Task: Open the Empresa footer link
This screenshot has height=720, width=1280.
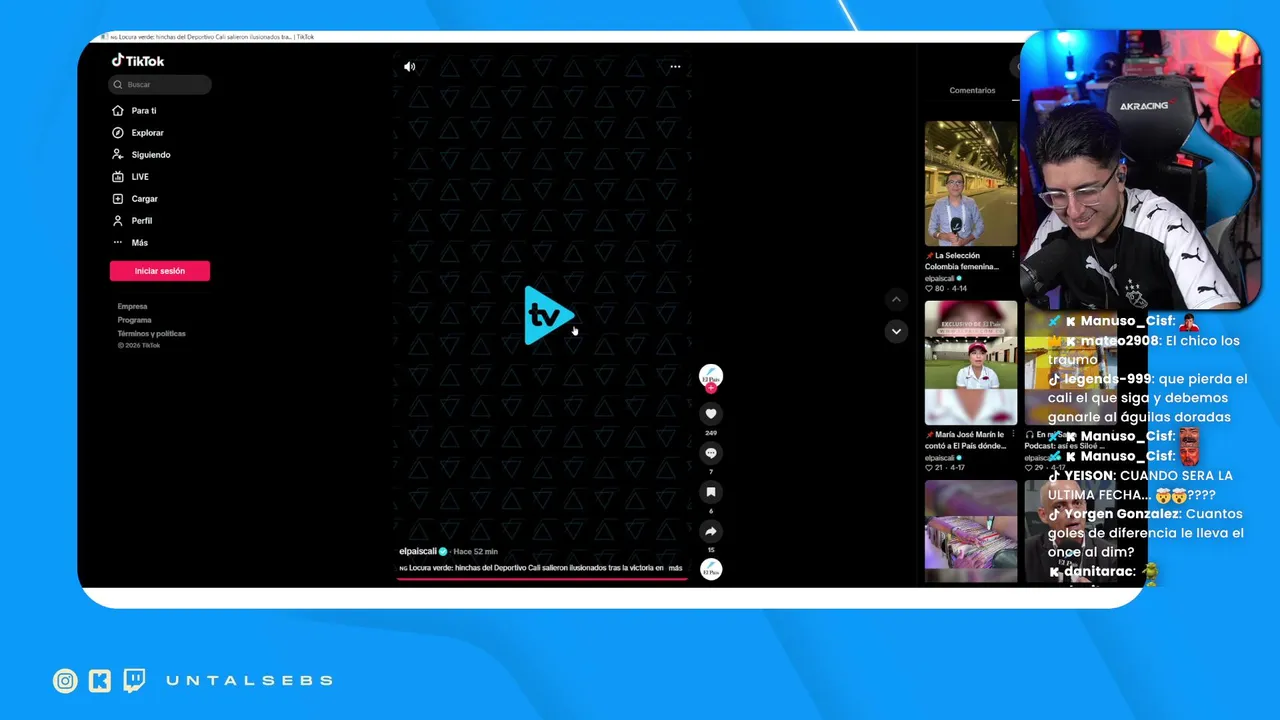Action: [132, 307]
